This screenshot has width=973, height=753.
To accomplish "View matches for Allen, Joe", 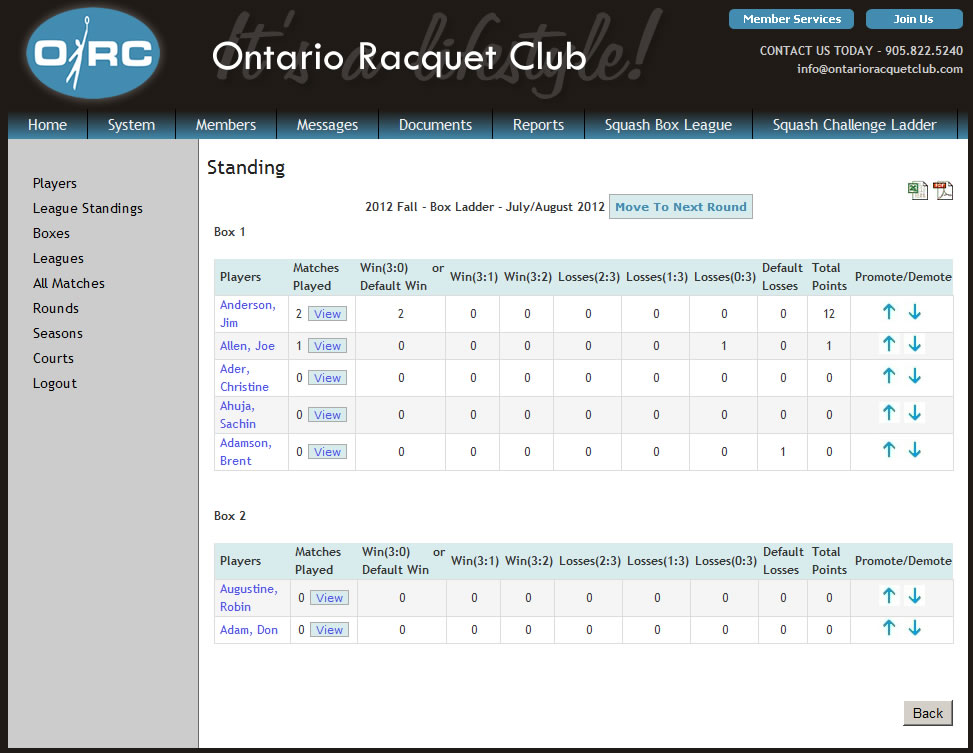I will (327, 346).
